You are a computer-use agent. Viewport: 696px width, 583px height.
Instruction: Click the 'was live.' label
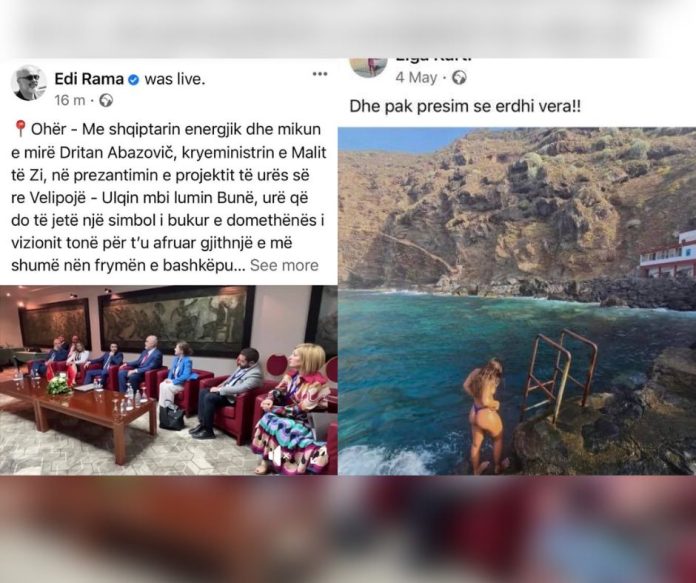[175, 79]
